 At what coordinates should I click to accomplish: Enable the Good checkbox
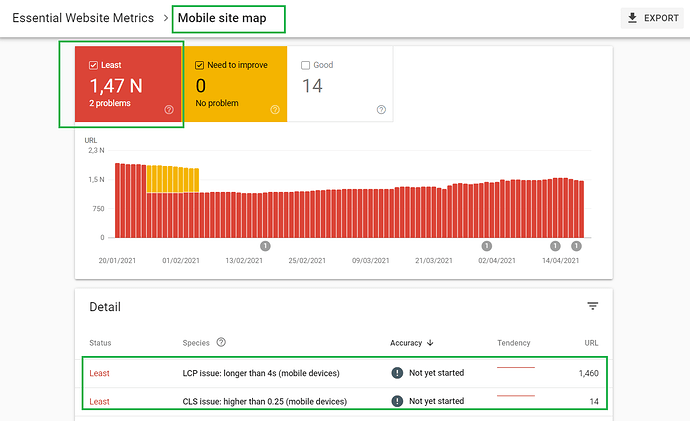pos(305,65)
